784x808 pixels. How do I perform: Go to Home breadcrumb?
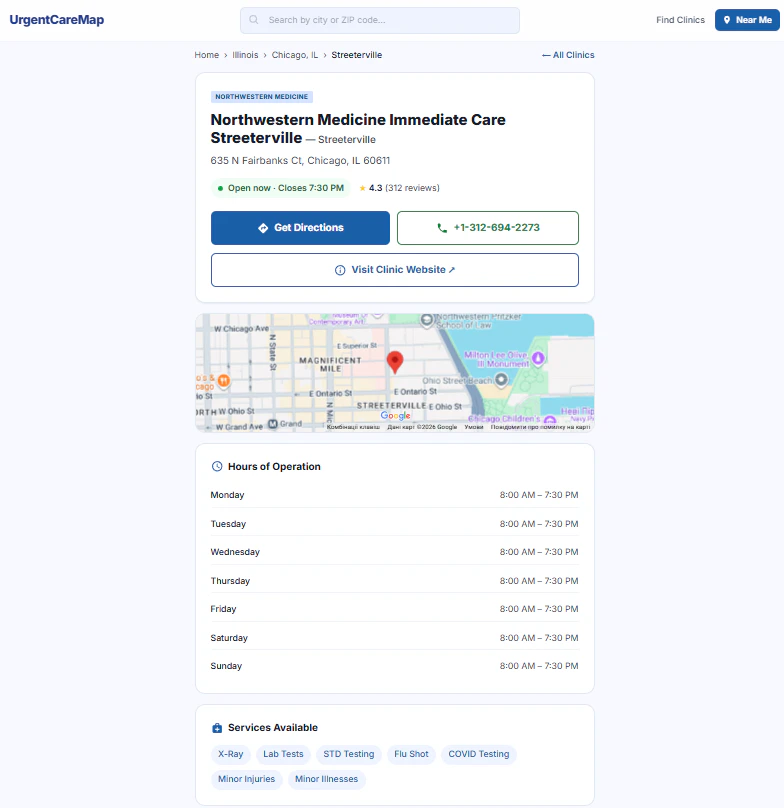[x=206, y=55]
